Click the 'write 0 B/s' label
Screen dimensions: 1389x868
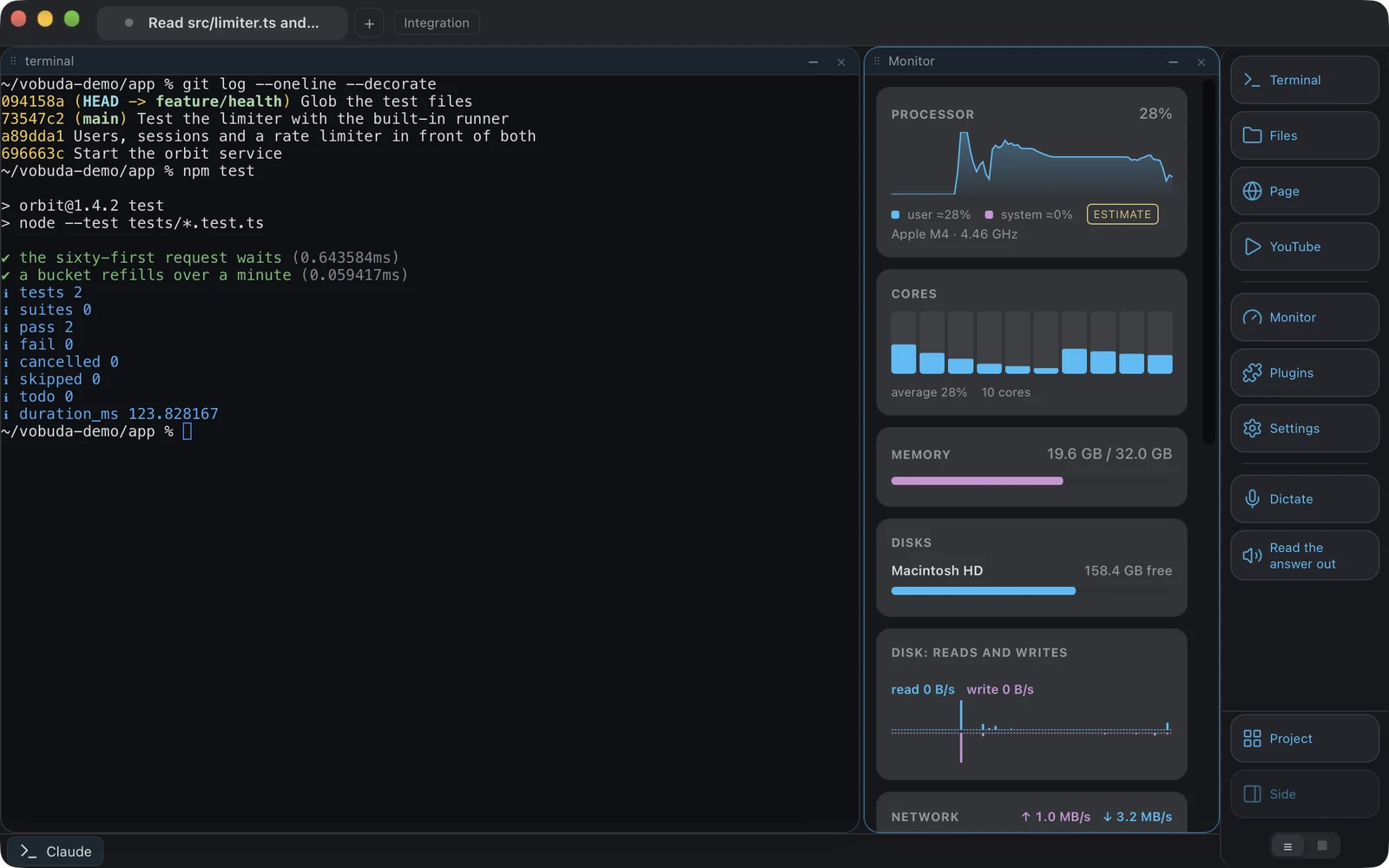1000,689
